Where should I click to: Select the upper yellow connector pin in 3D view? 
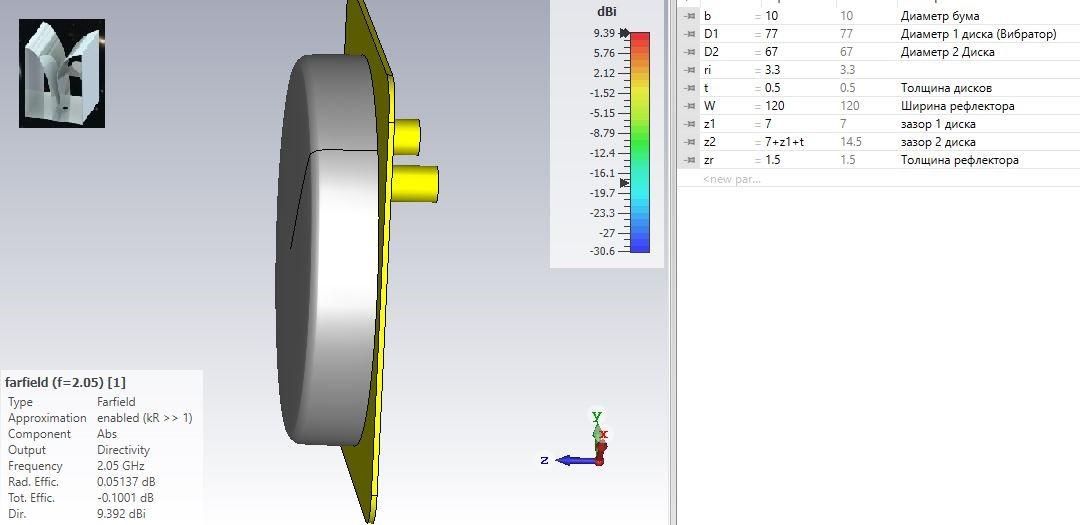(406, 136)
